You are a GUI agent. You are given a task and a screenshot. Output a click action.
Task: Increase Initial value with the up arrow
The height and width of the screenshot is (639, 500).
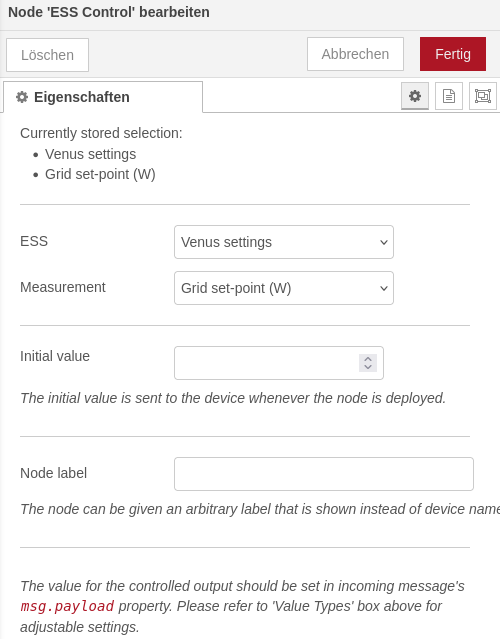point(368,359)
